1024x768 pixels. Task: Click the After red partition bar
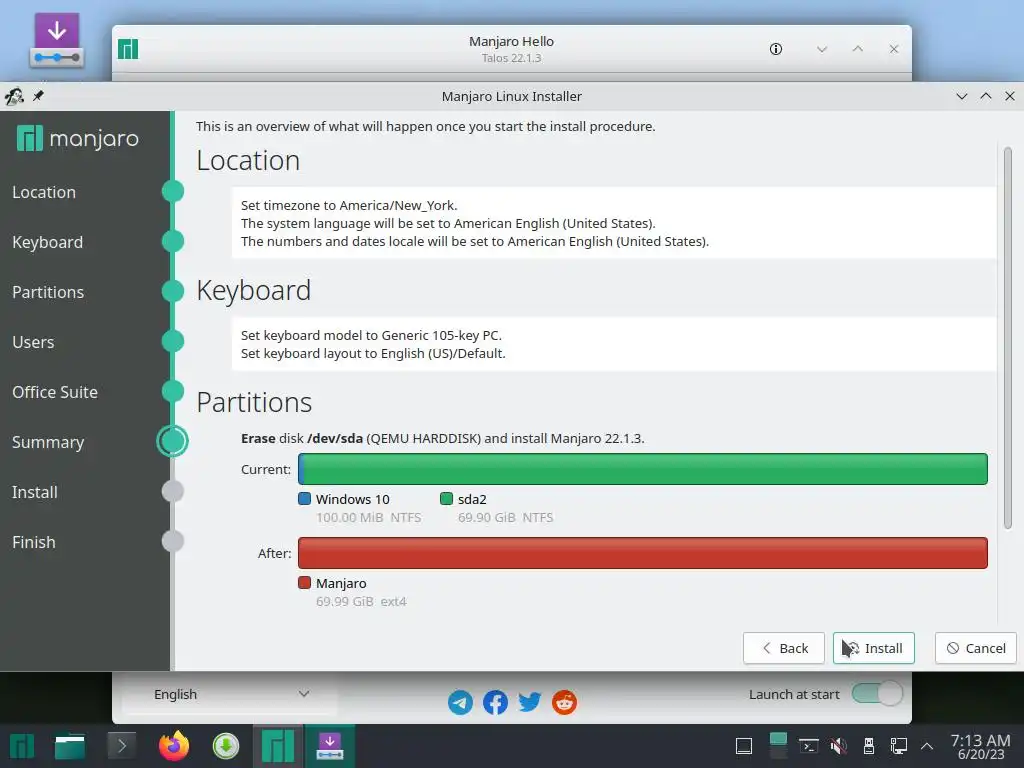click(x=643, y=553)
